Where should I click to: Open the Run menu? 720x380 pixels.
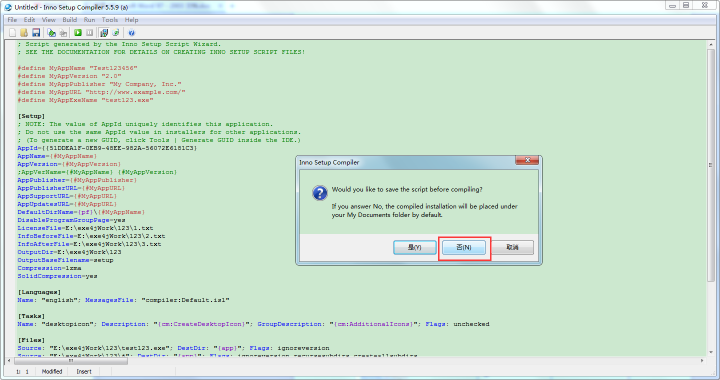tap(90, 20)
